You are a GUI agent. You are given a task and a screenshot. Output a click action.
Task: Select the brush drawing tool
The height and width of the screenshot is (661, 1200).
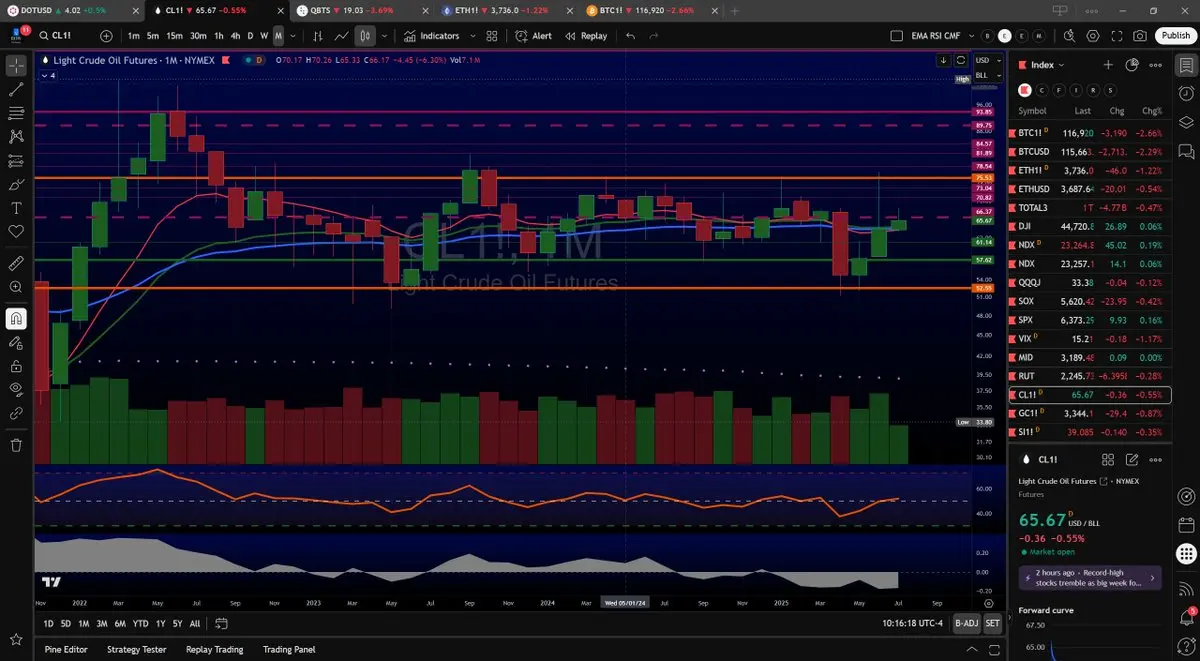click(x=16, y=185)
